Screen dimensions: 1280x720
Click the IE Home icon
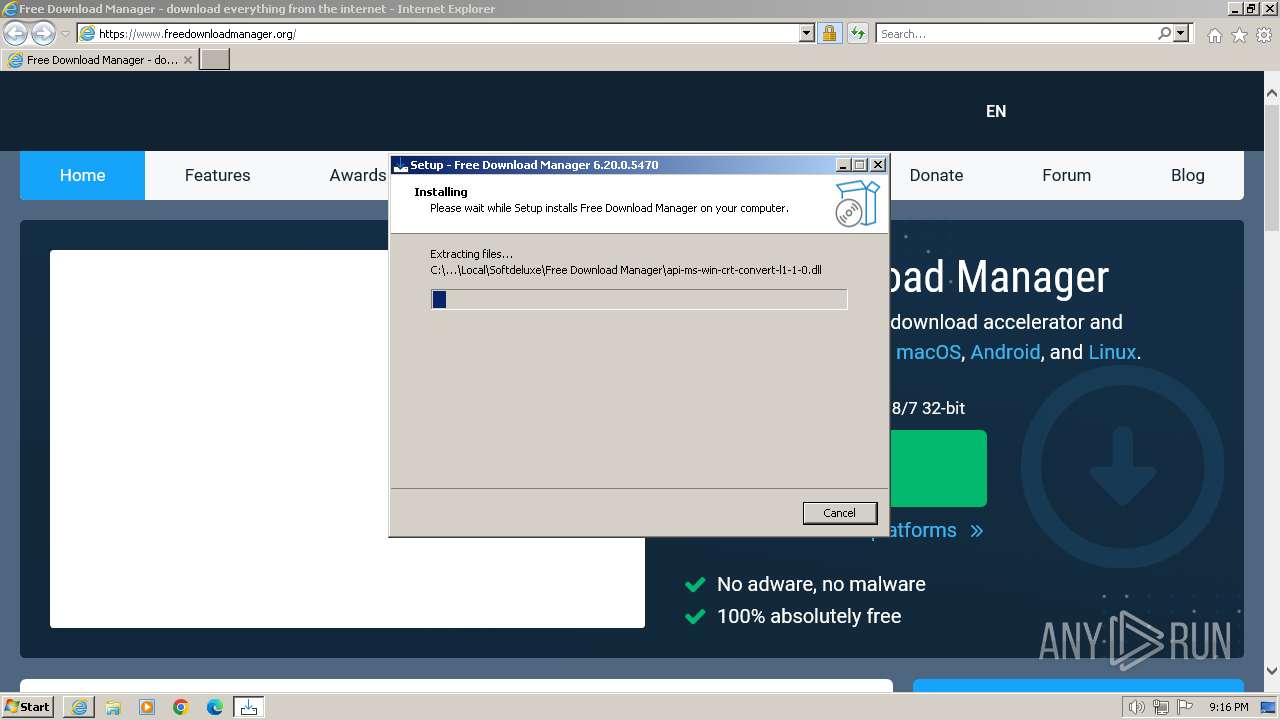point(1214,35)
